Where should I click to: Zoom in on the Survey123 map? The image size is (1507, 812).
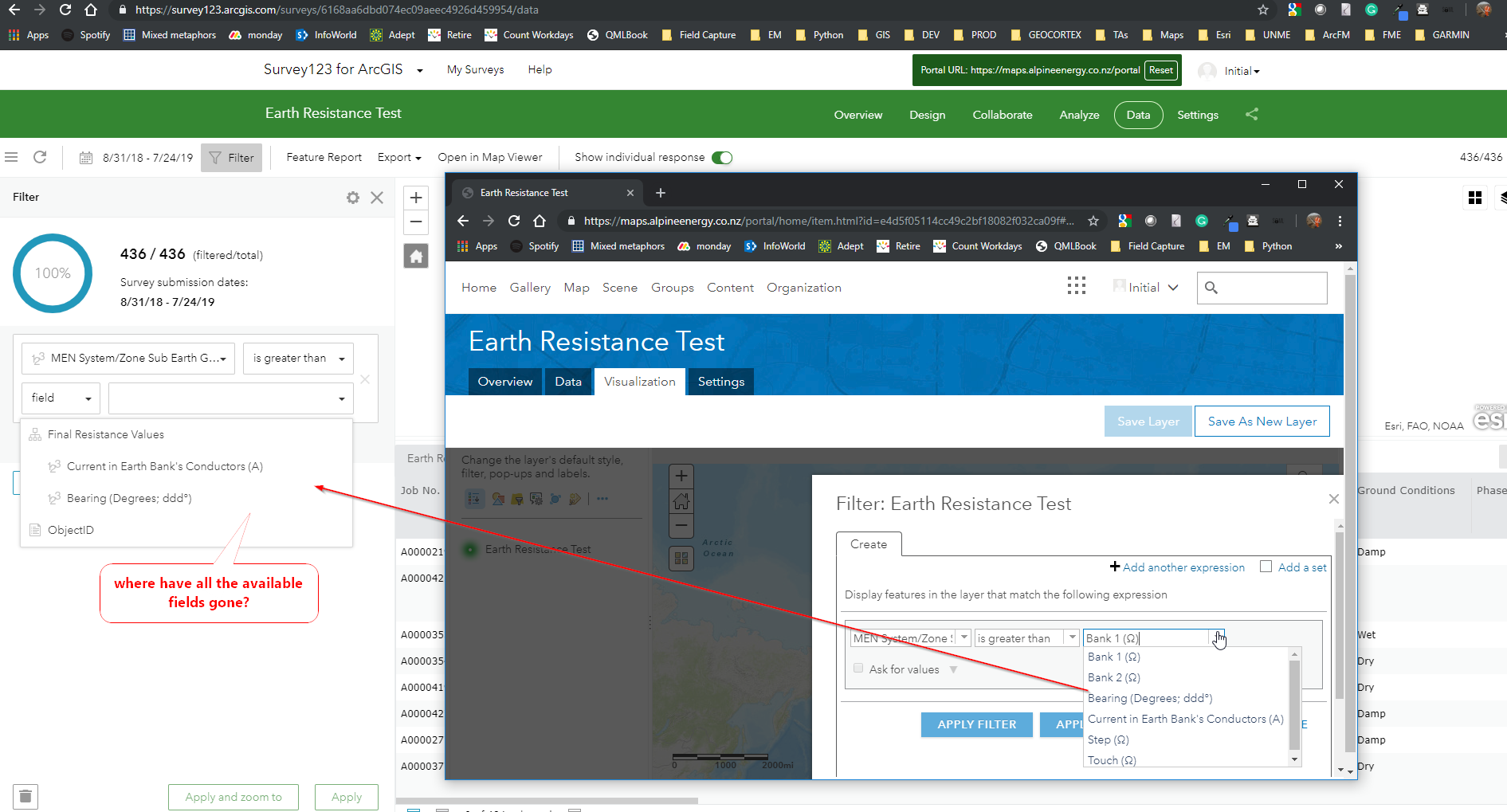[416, 198]
